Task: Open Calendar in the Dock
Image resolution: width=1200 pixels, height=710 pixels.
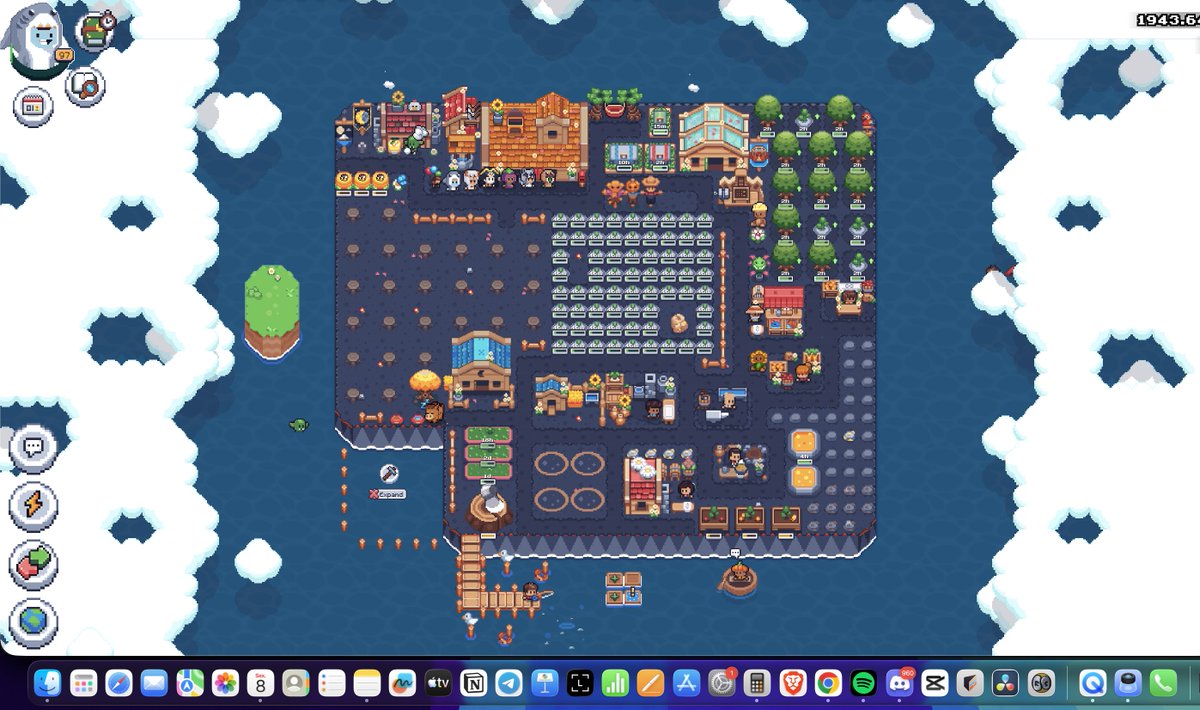Action: tap(260, 683)
